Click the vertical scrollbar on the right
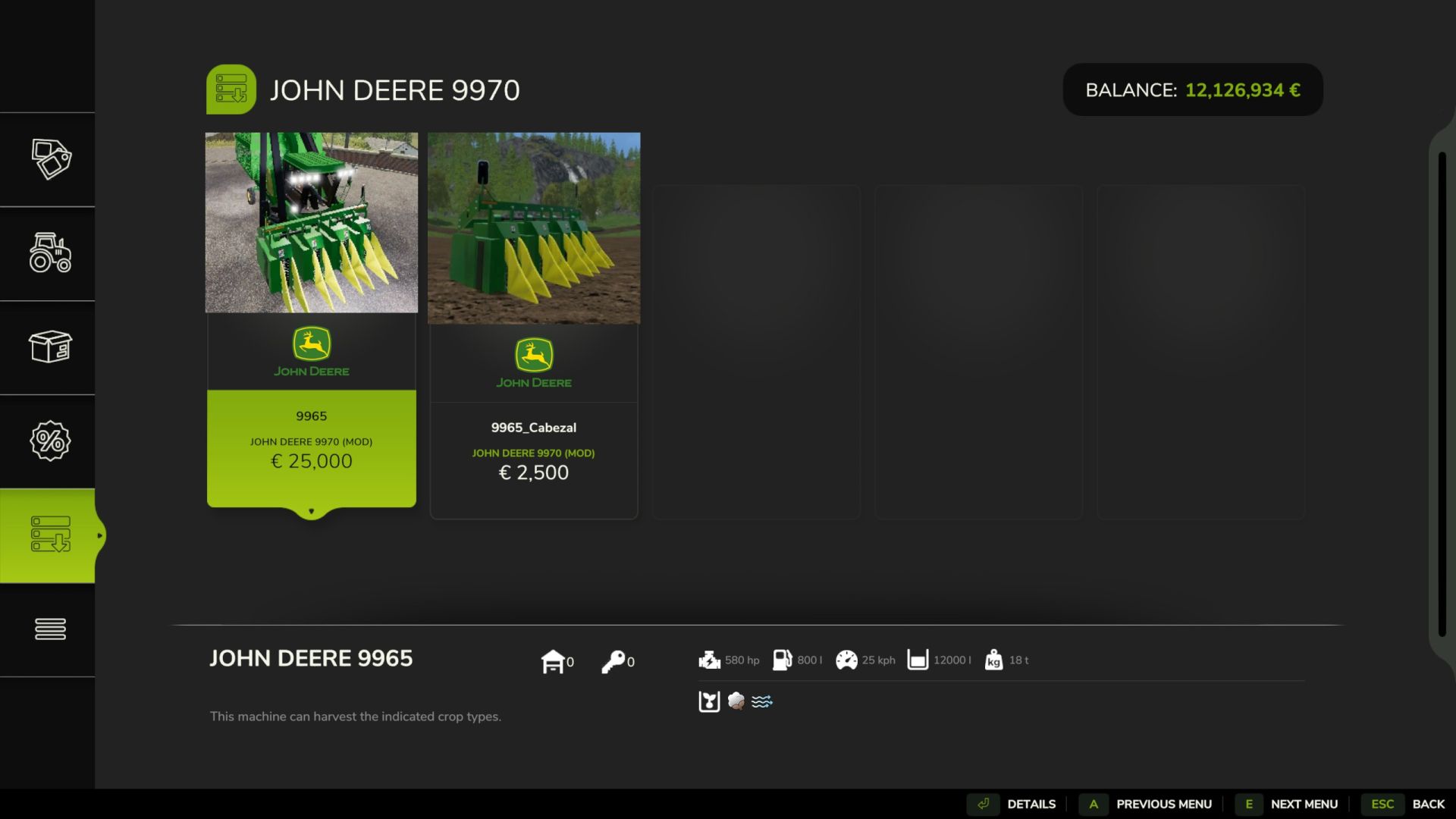The height and width of the screenshot is (819, 1456). 1442,394
